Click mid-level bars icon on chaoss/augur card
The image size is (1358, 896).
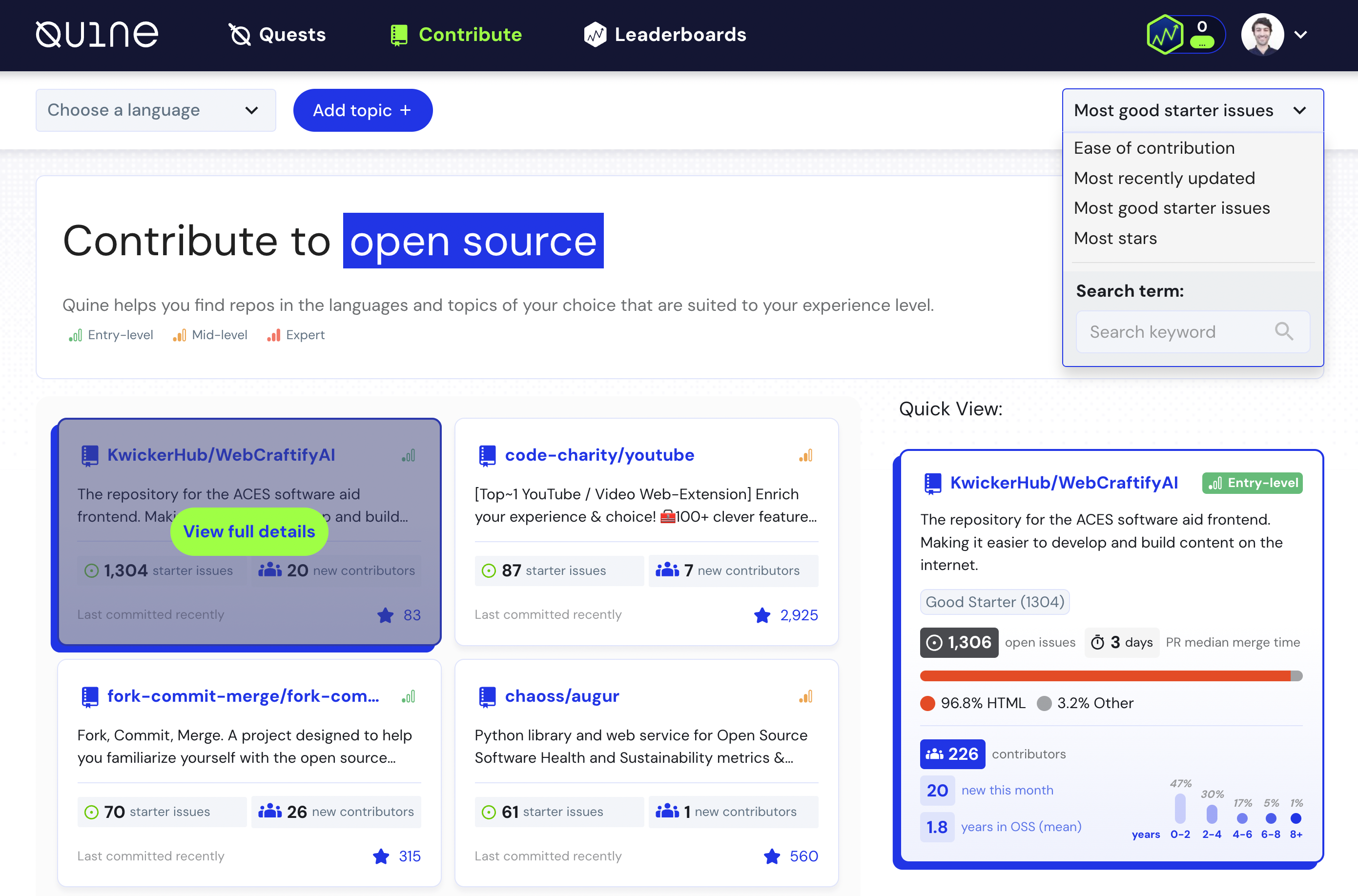point(806,696)
